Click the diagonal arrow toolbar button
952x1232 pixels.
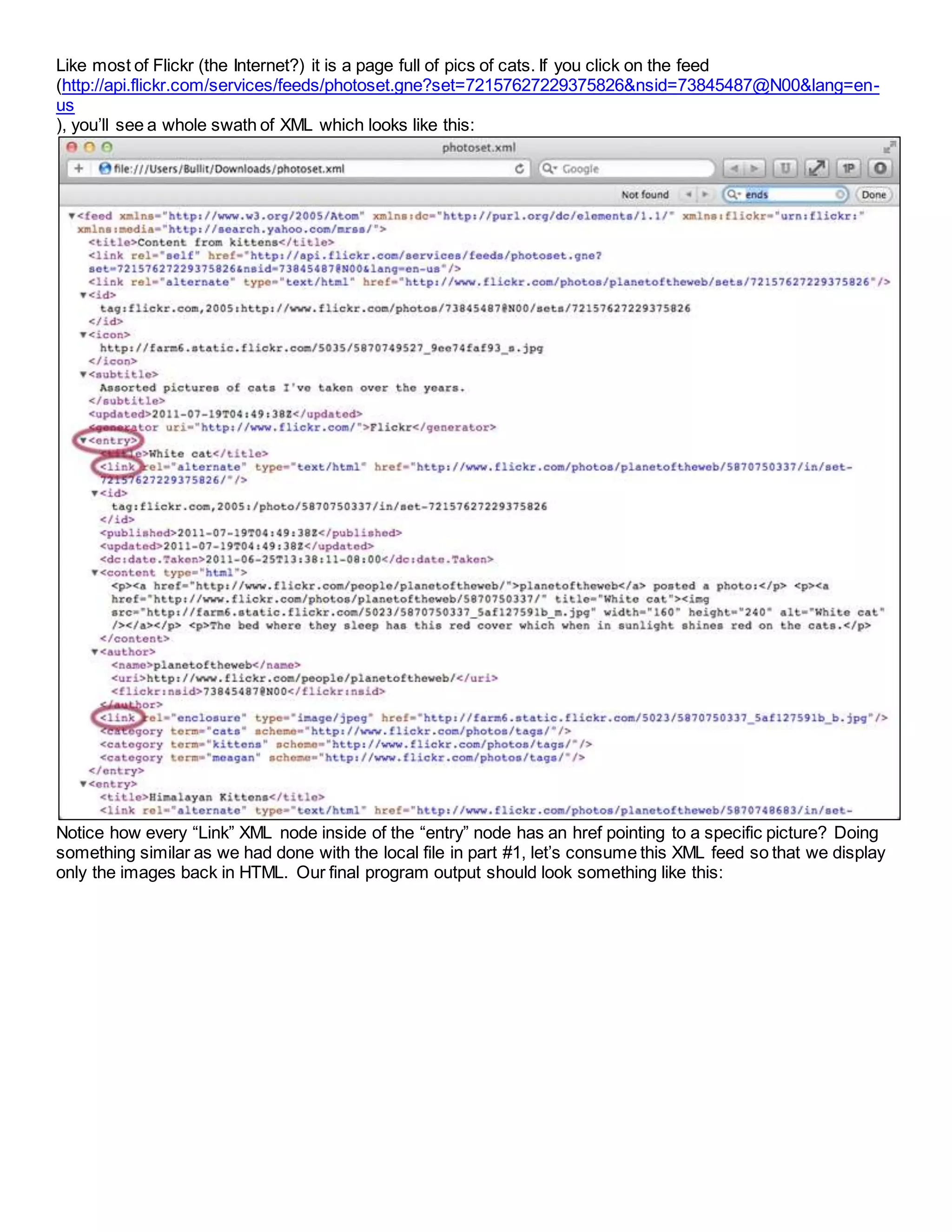coord(816,169)
